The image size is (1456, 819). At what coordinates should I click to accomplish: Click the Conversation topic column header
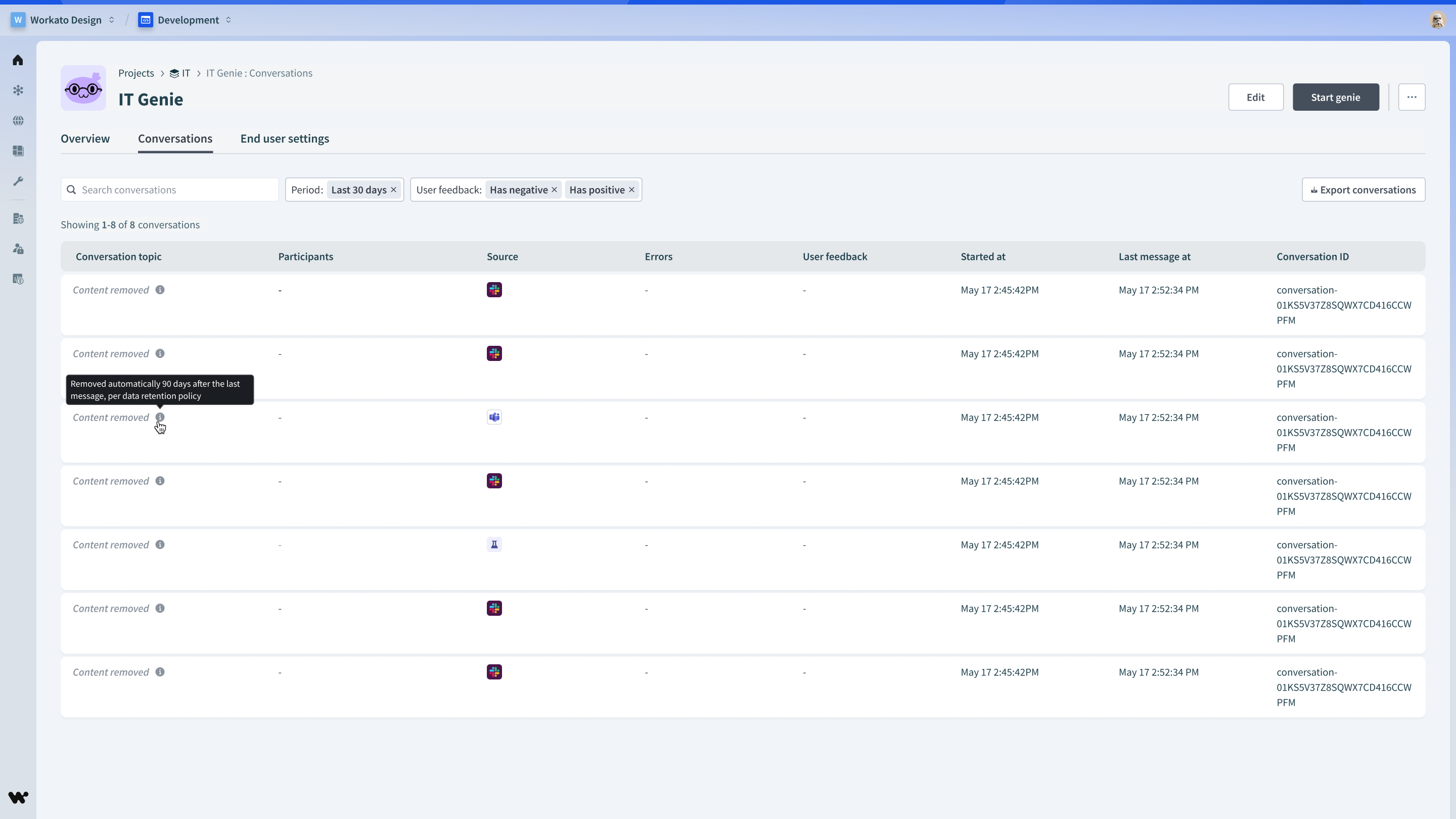tap(119, 257)
